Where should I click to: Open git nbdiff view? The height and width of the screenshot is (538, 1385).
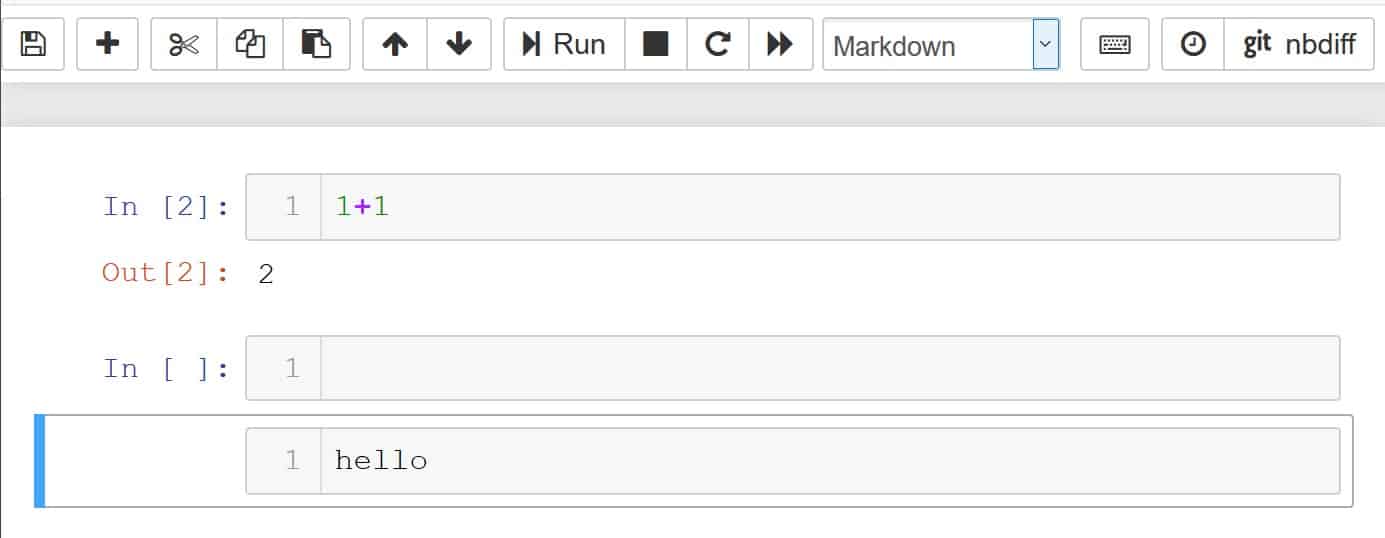pyautogui.click(x=1299, y=45)
